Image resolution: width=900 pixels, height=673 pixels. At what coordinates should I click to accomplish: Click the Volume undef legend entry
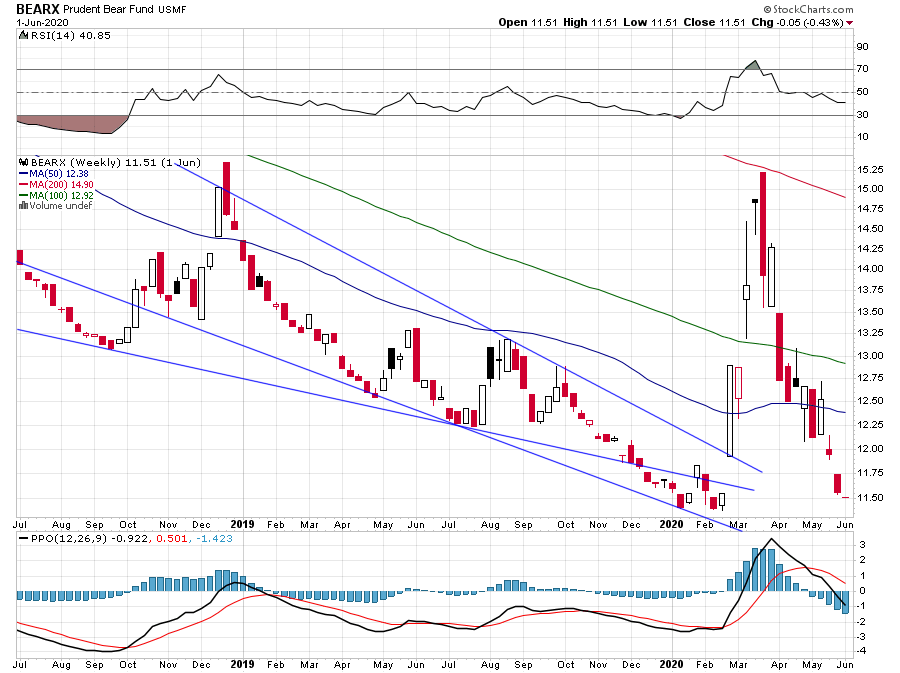(x=60, y=205)
